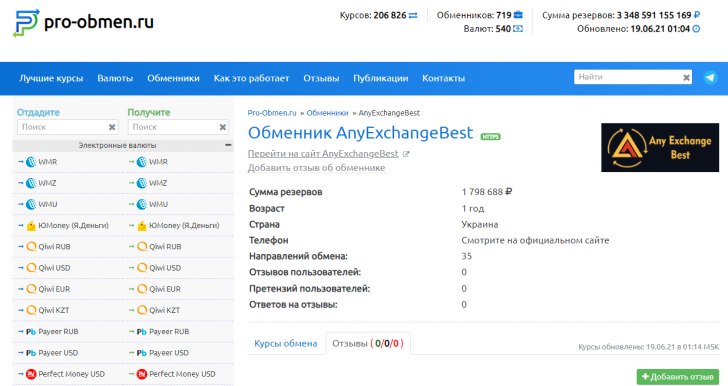Click the Направлений обмена value 35
The image size is (728, 386).
(x=467, y=256)
